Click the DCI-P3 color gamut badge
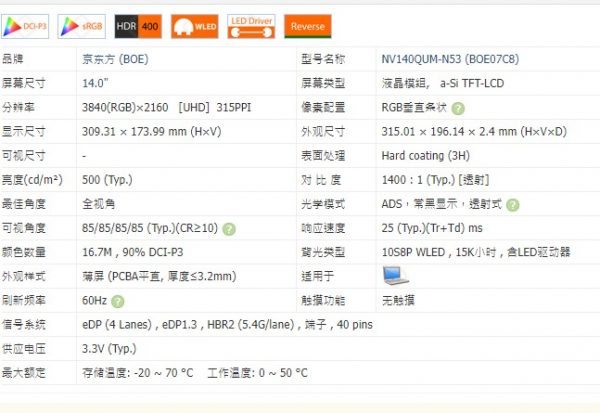 (25, 26)
